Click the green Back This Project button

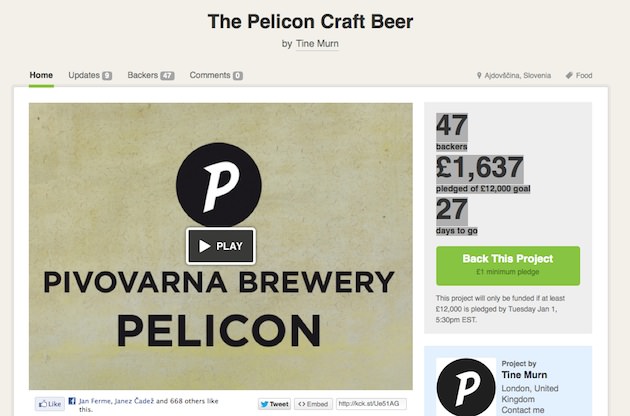507,264
